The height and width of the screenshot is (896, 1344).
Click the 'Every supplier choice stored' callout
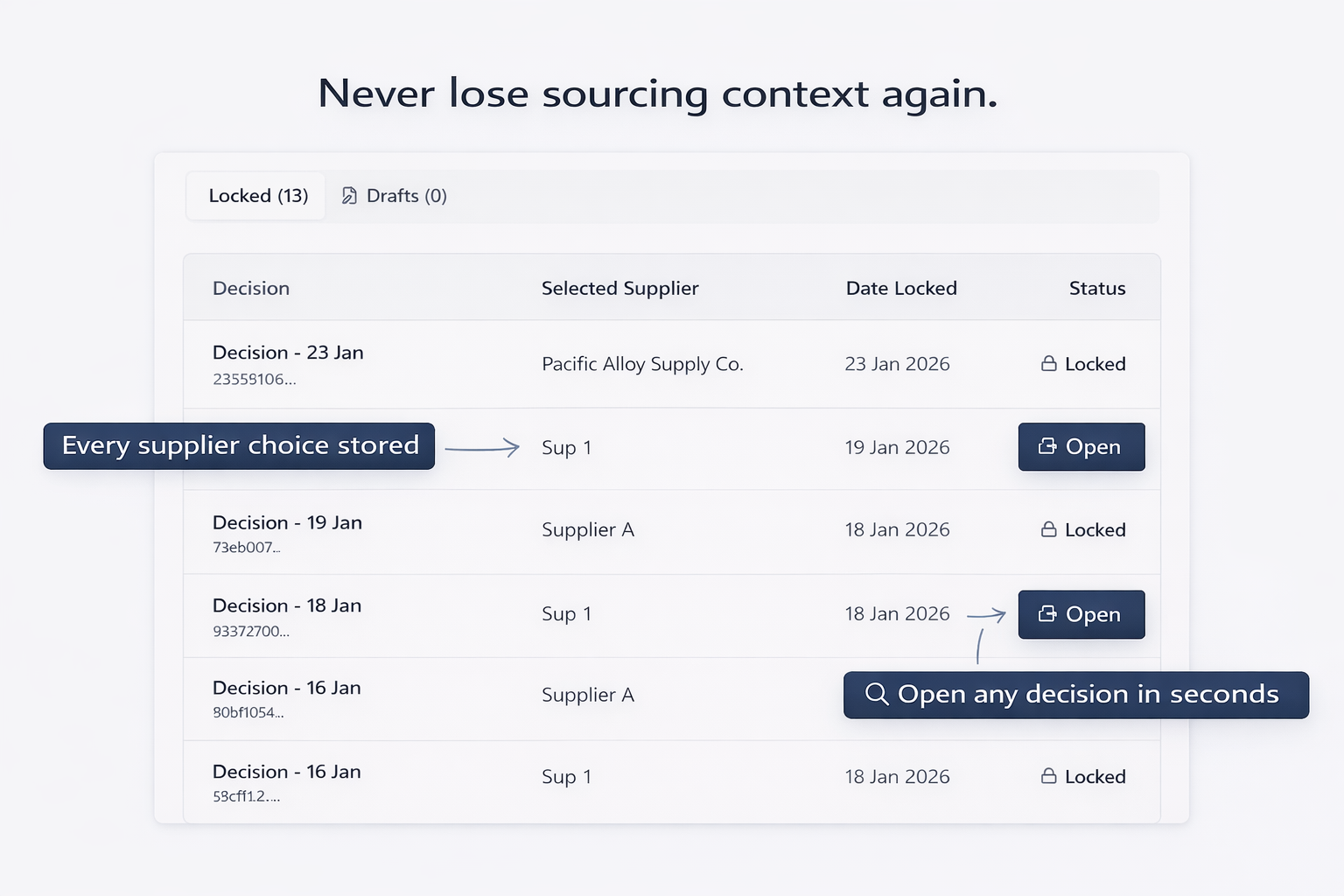click(239, 445)
